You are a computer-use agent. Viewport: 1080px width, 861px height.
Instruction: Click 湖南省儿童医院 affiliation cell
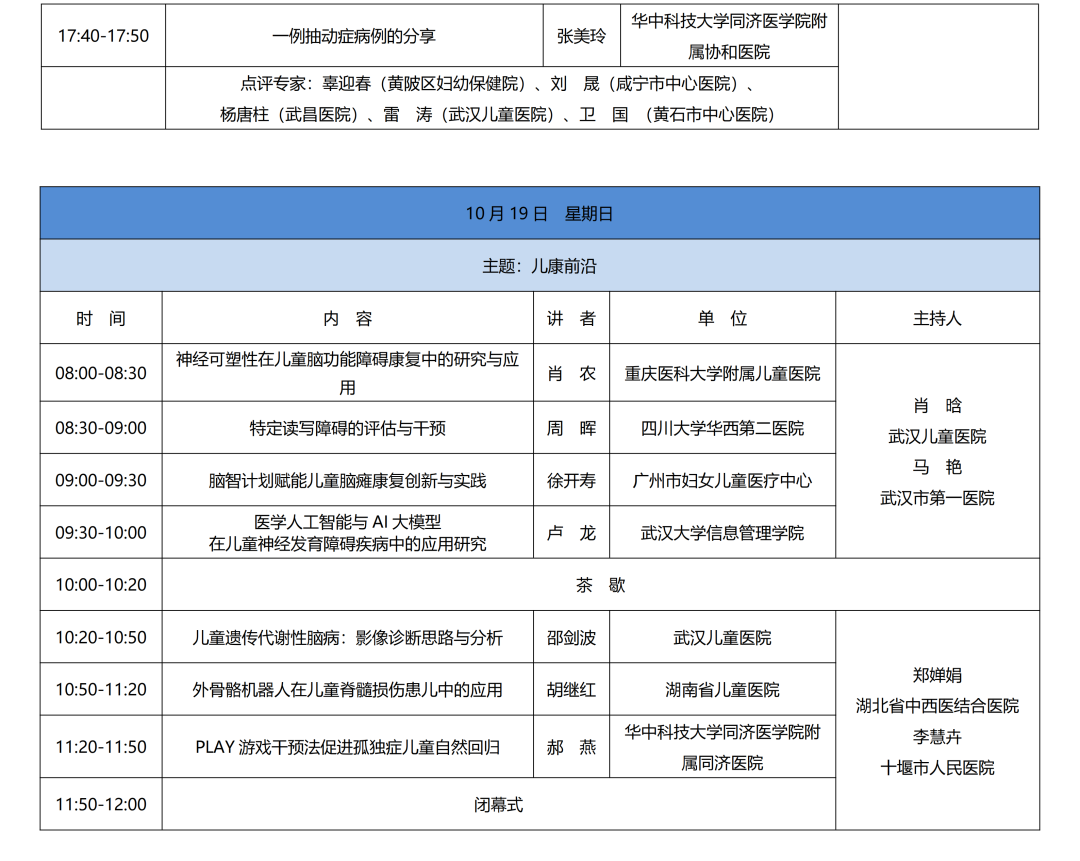(x=722, y=690)
